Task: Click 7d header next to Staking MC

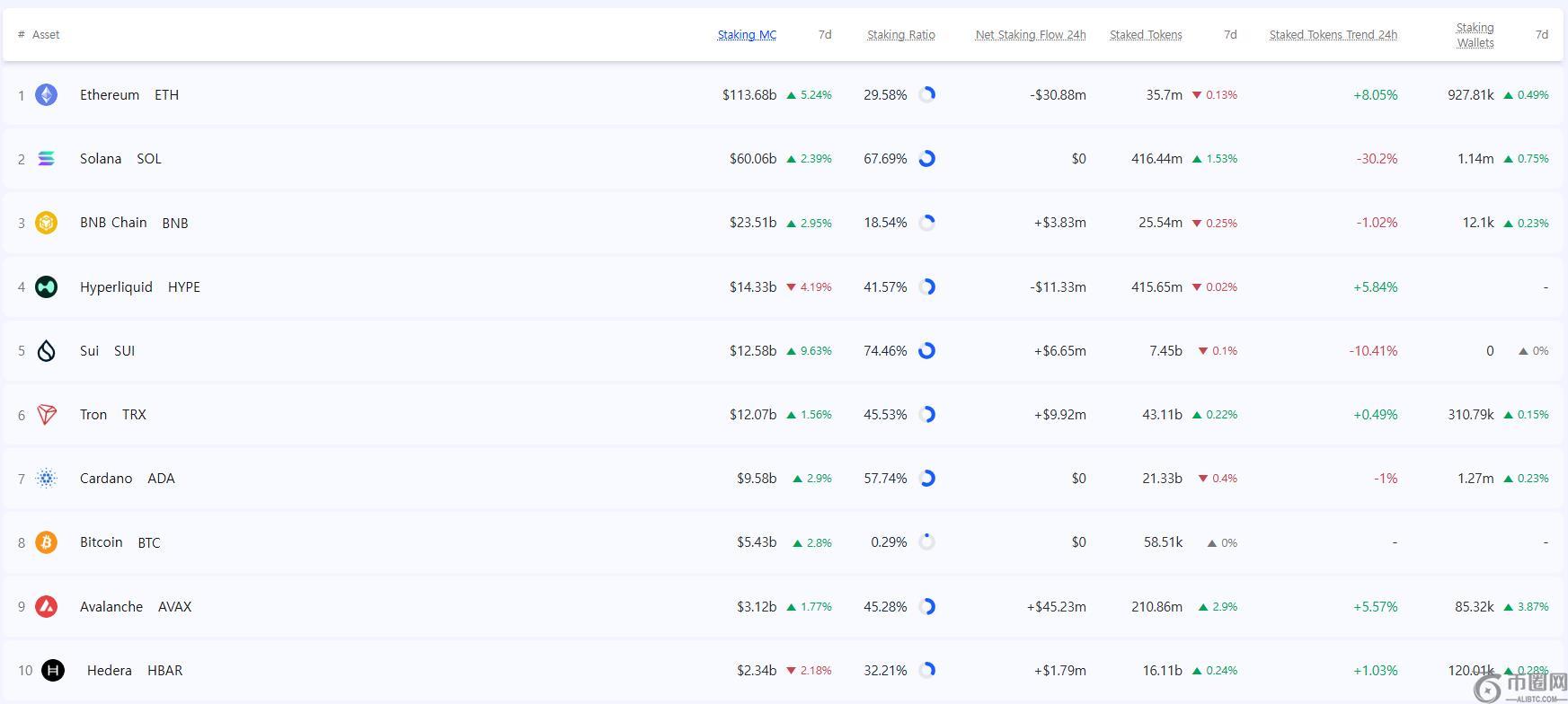Action: (825, 35)
